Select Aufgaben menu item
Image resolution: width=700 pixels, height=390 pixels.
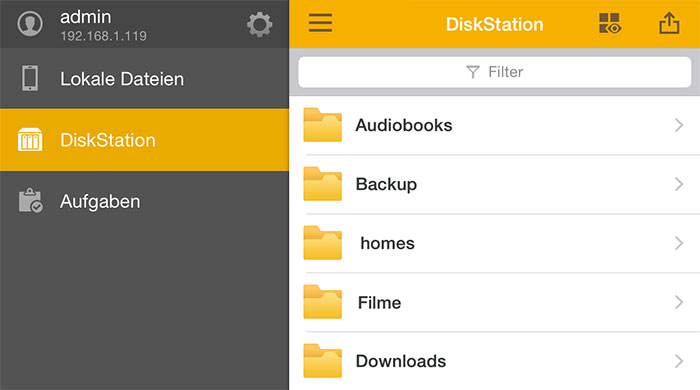144,201
